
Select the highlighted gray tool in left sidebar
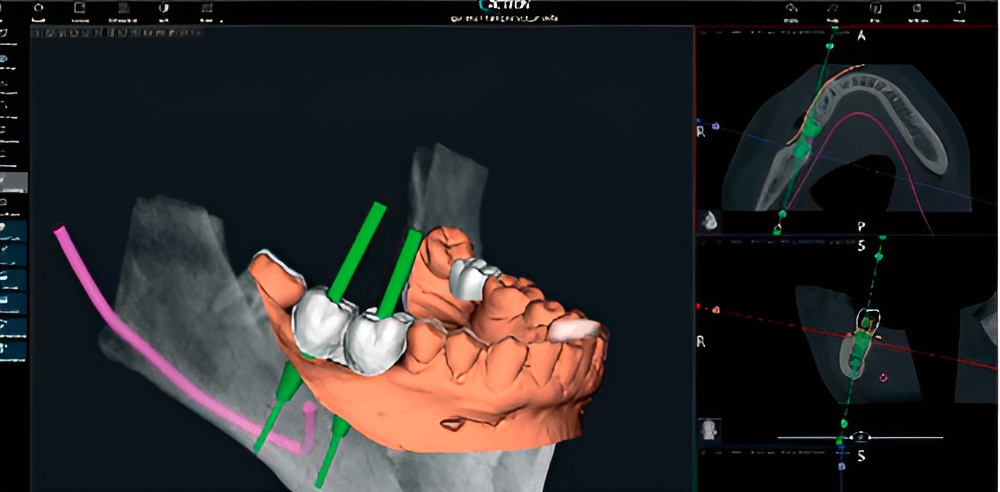tap(14, 183)
